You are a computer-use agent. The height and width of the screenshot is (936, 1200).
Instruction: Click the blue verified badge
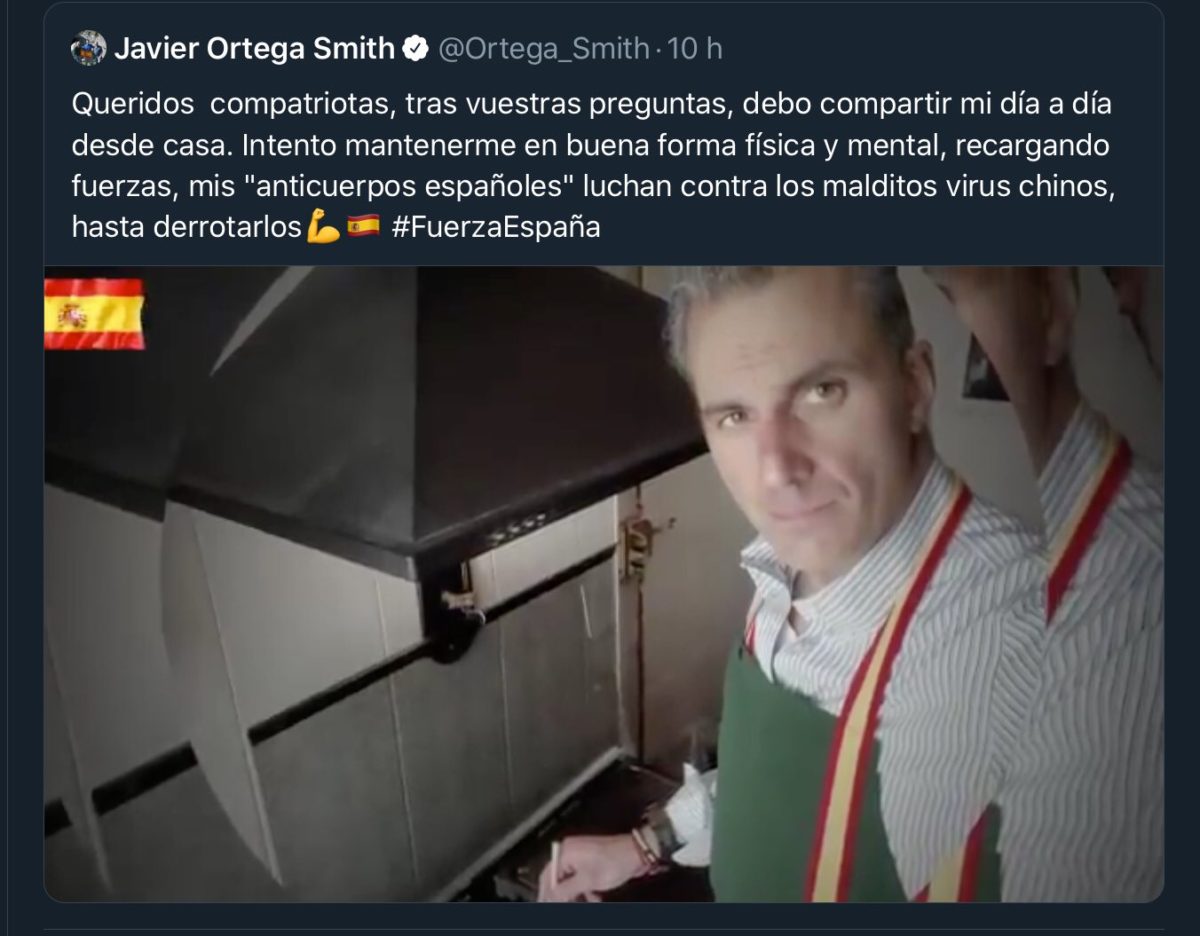coord(415,48)
